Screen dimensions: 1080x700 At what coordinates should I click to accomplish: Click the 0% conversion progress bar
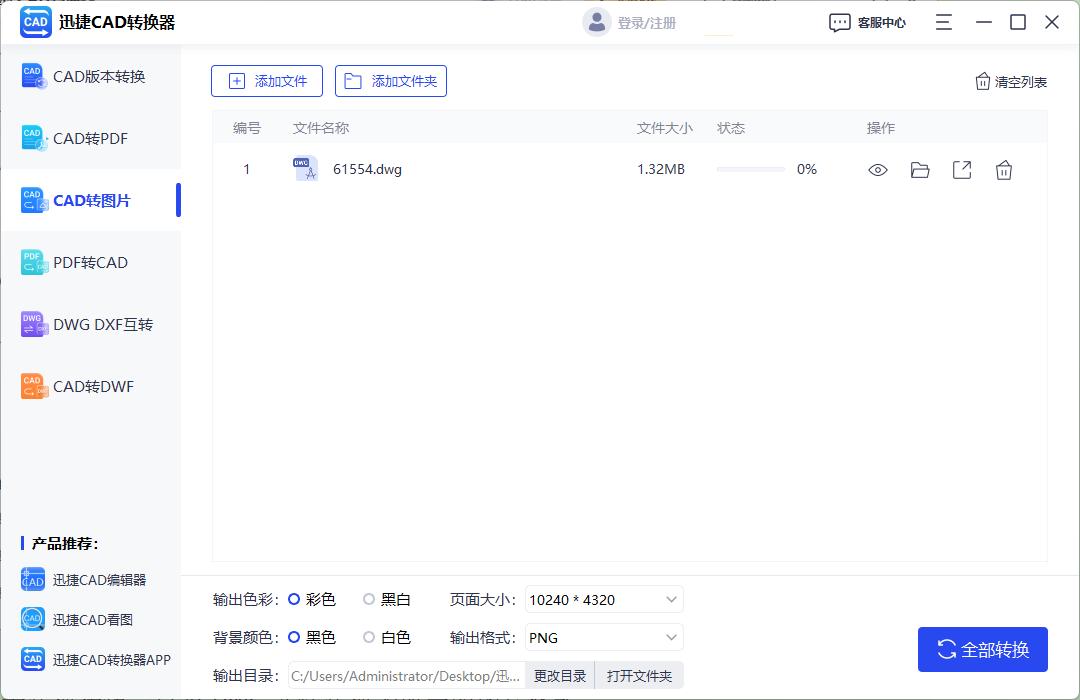pos(751,170)
